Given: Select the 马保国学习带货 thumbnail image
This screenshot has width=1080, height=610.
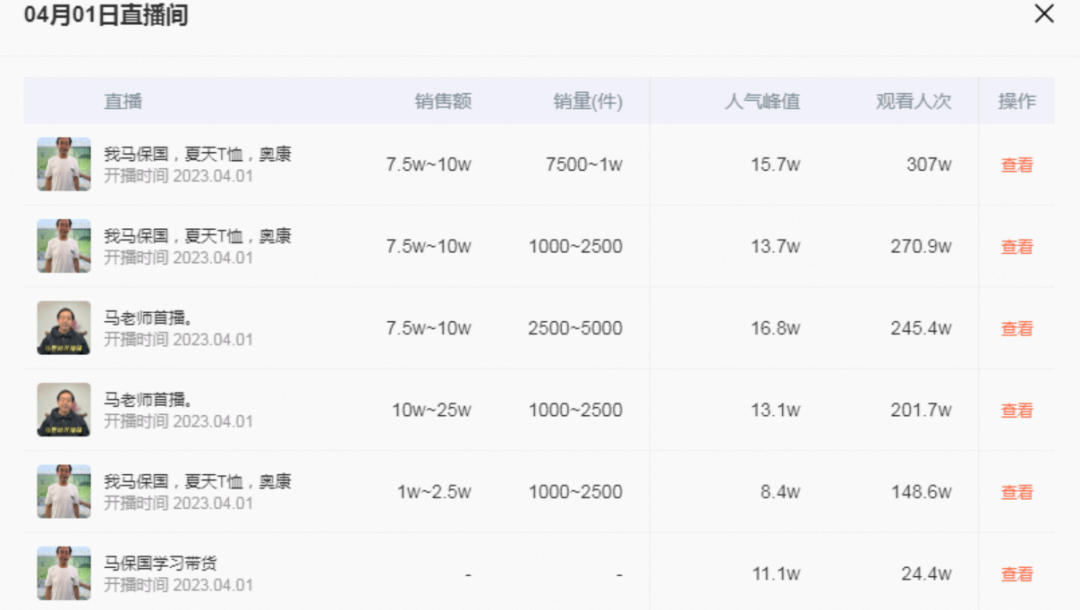Looking at the screenshot, I should click(x=64, y=574).
